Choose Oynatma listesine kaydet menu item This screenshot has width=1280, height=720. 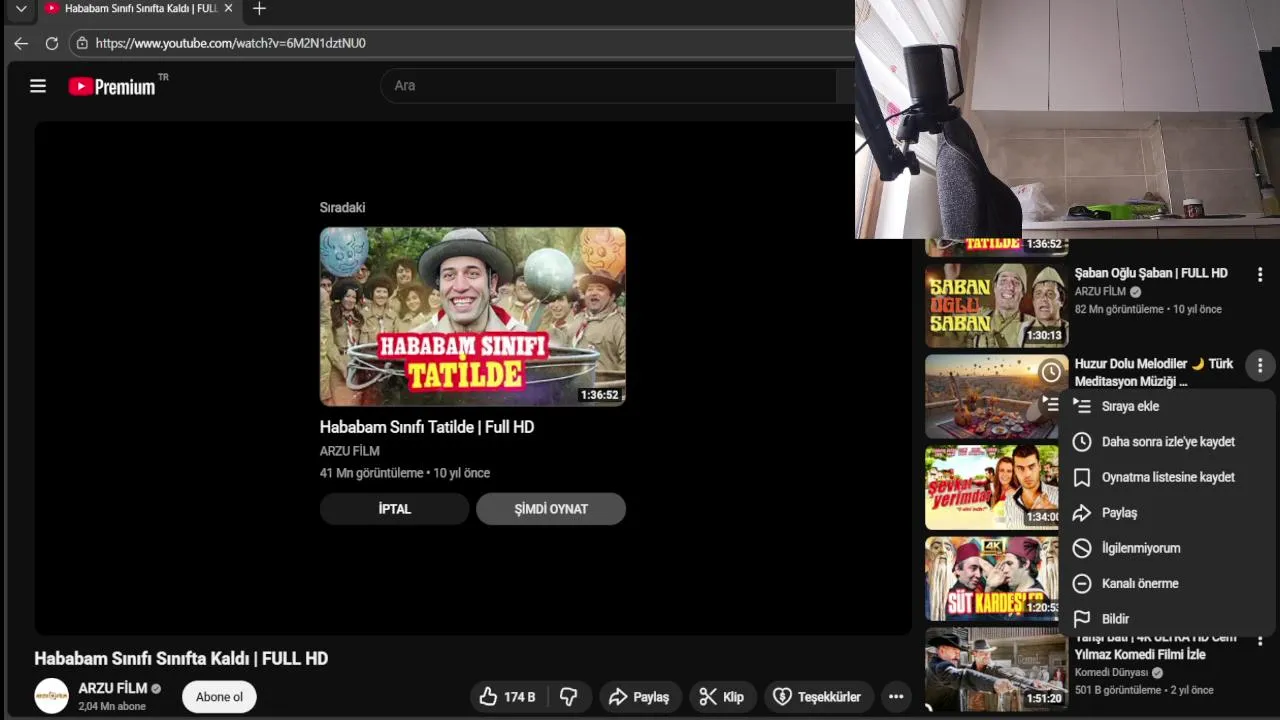[x=1166, y=477]
